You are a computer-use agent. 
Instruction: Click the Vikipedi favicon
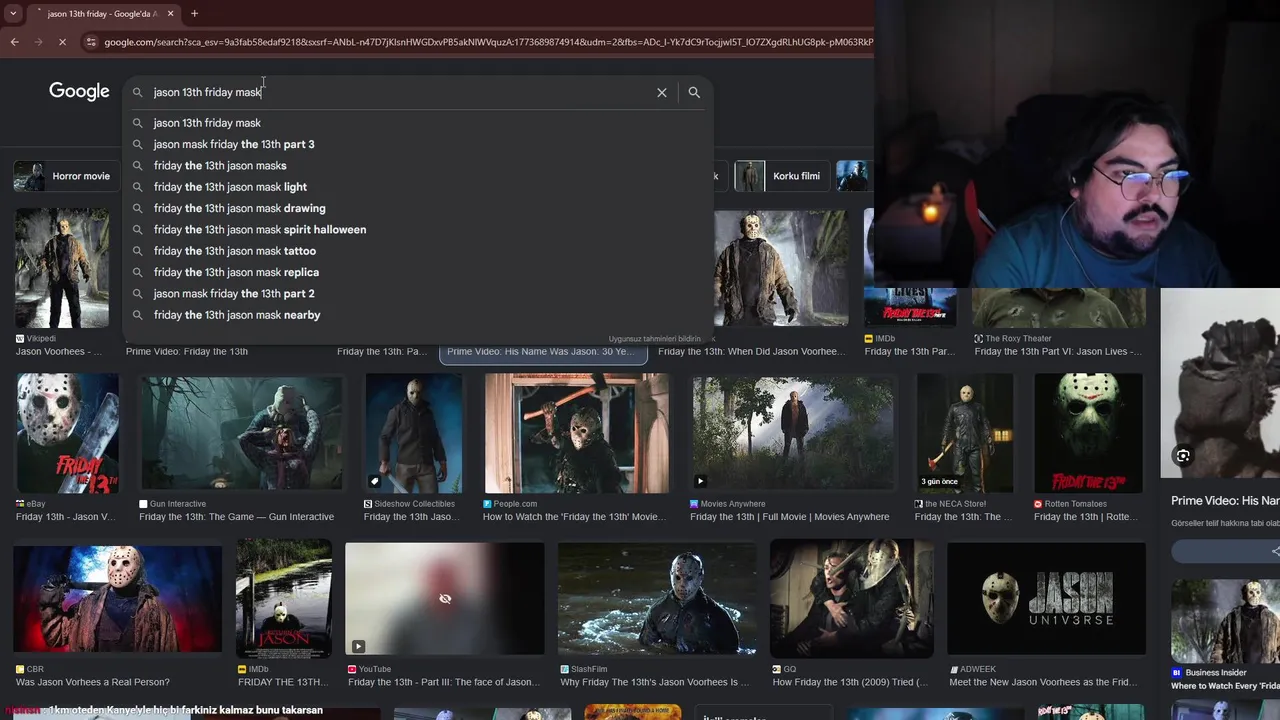click(20, 339)
